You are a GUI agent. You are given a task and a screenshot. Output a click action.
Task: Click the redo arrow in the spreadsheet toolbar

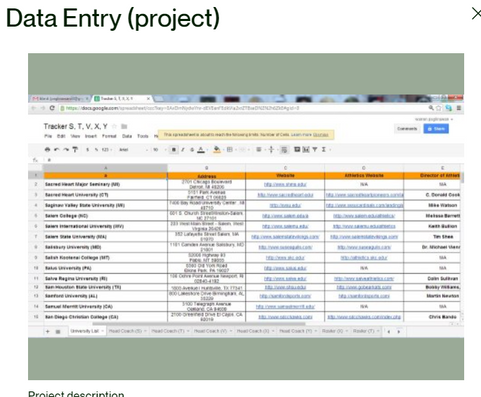click(66, 150)
